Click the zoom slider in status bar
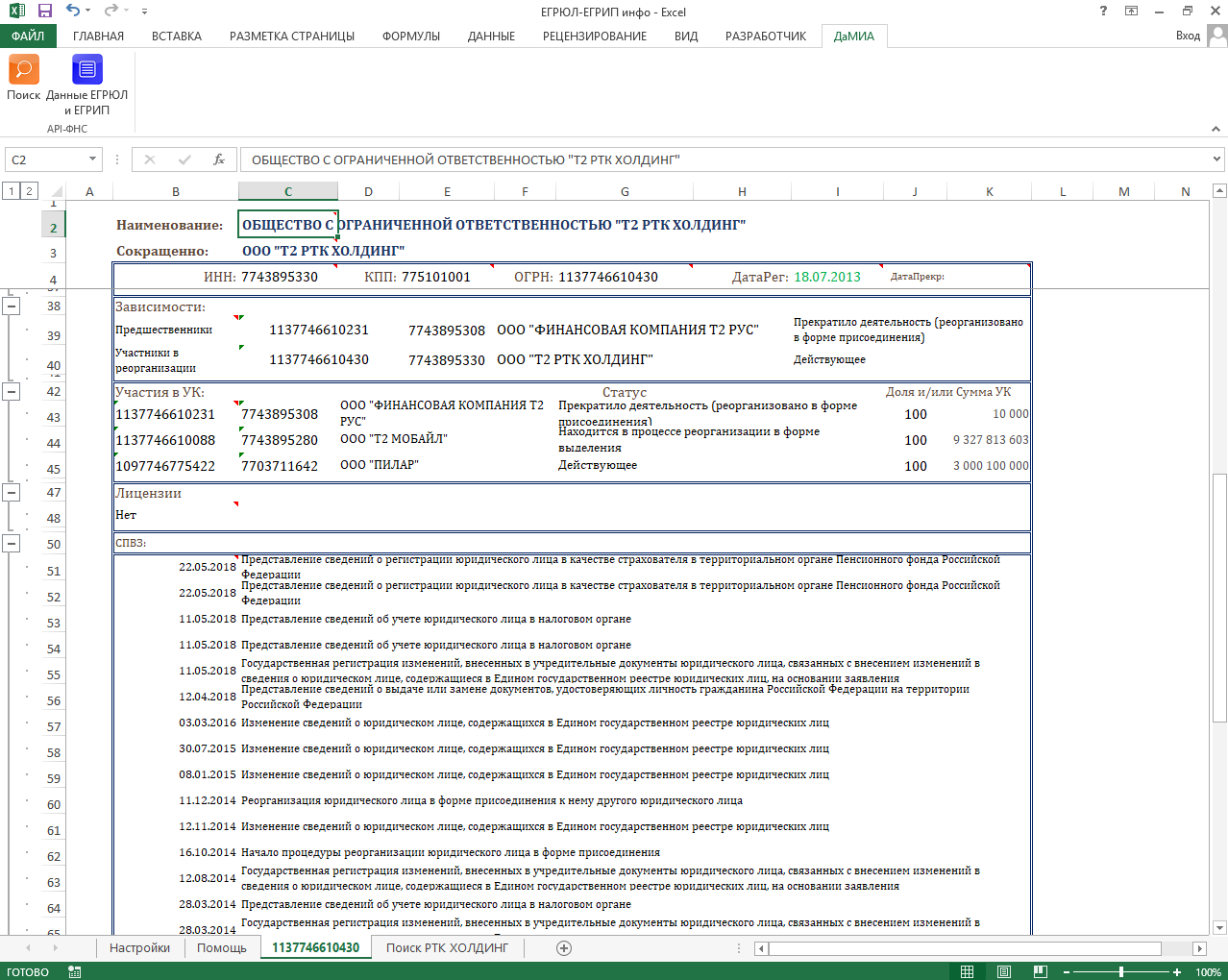This screenshot has width=1228, height=980. point(1120,972)
